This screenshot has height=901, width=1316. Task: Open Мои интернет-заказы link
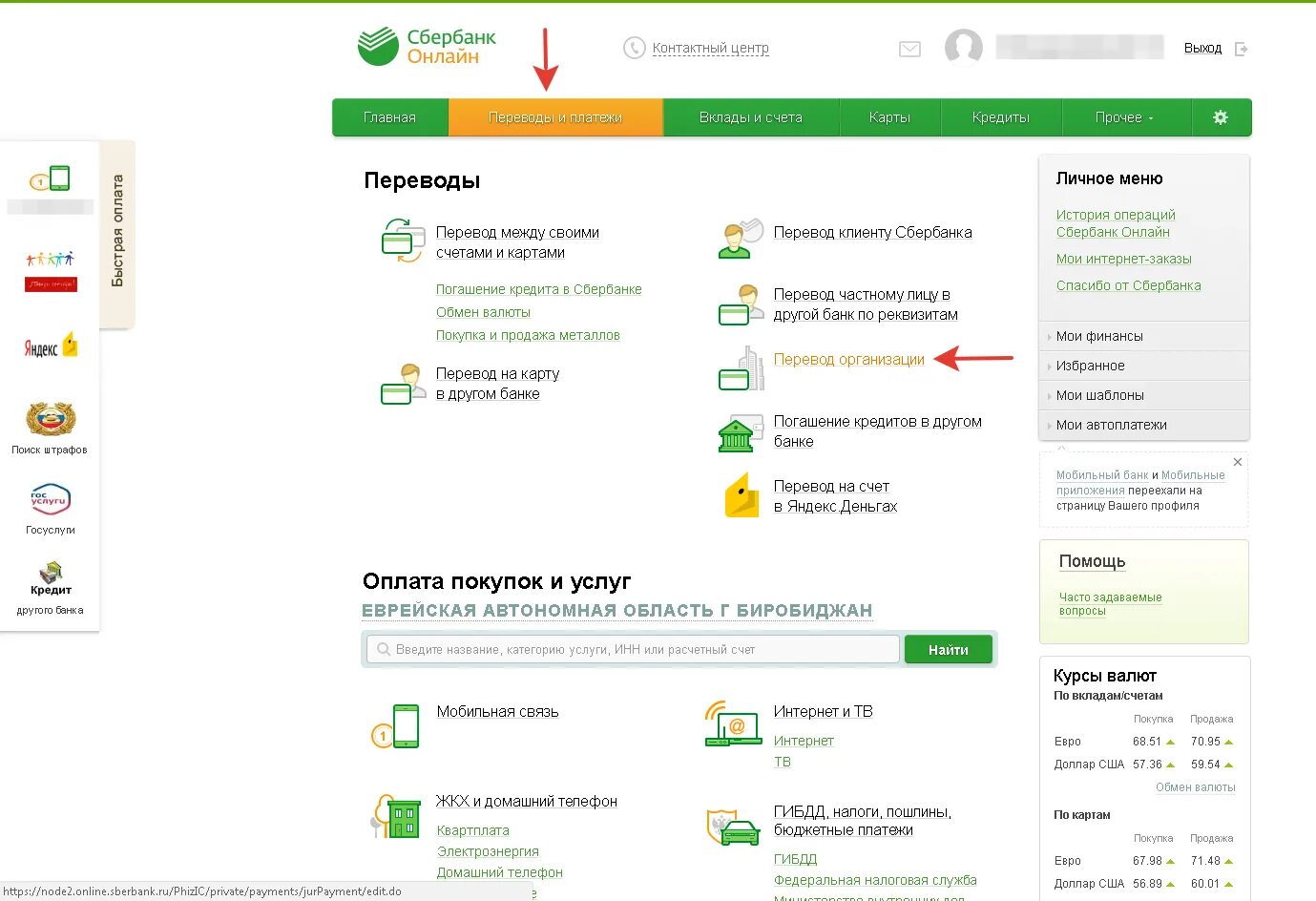(x=1124, y=259)
